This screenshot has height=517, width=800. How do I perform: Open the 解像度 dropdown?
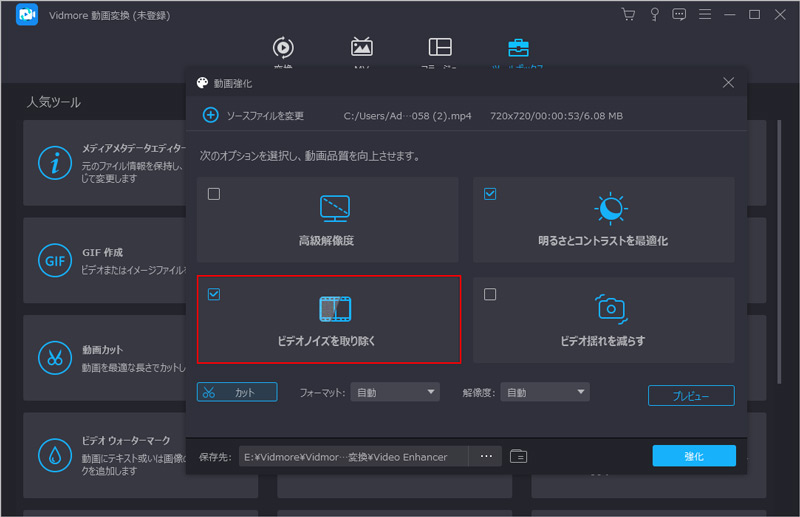[545, 392]
